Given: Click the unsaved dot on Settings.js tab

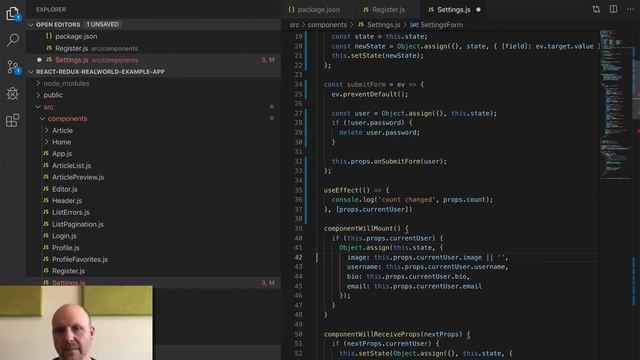Looking at the screenshot, I should pos(478,10).
